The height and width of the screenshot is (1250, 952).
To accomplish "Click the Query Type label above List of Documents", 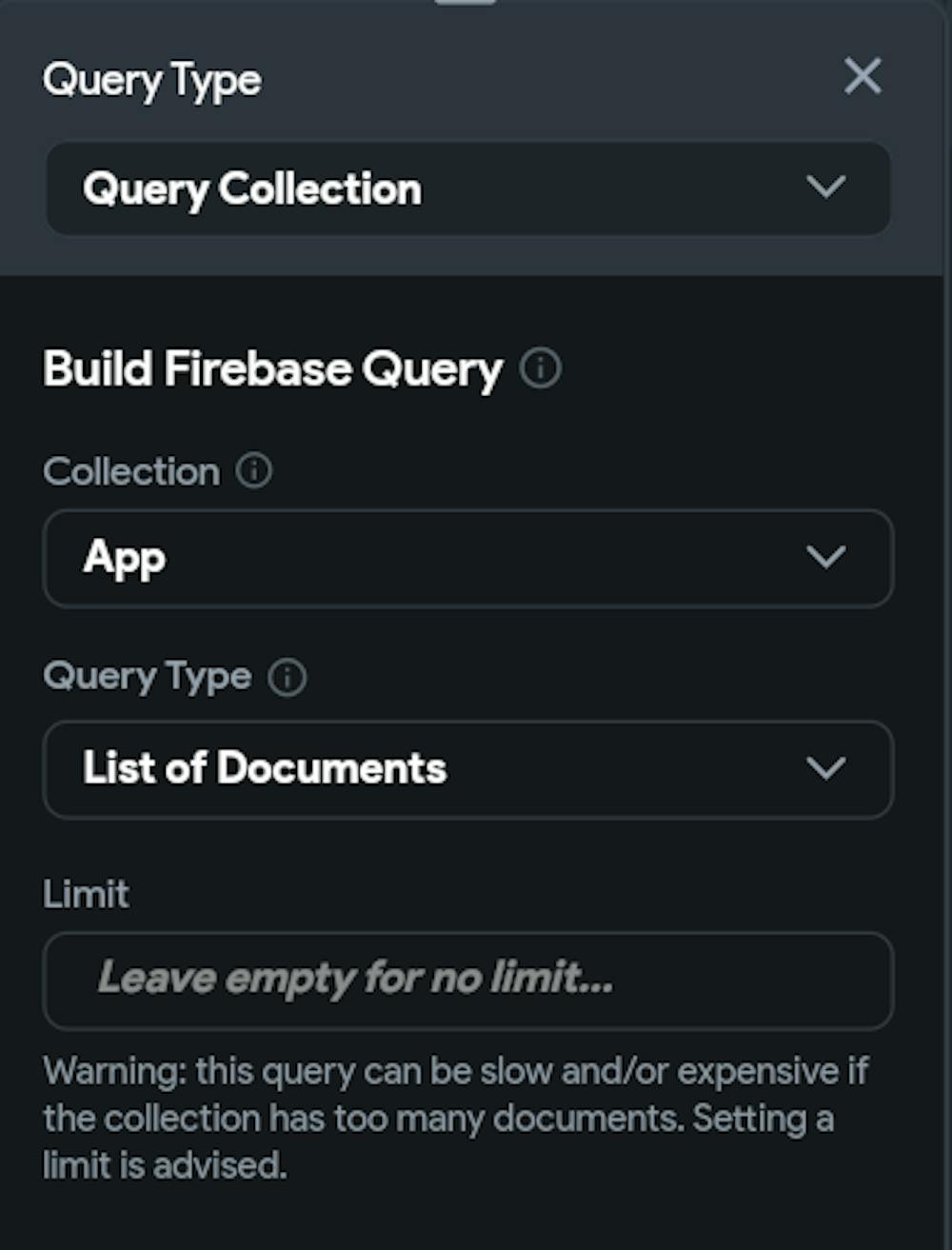I will tap(148, 677).
